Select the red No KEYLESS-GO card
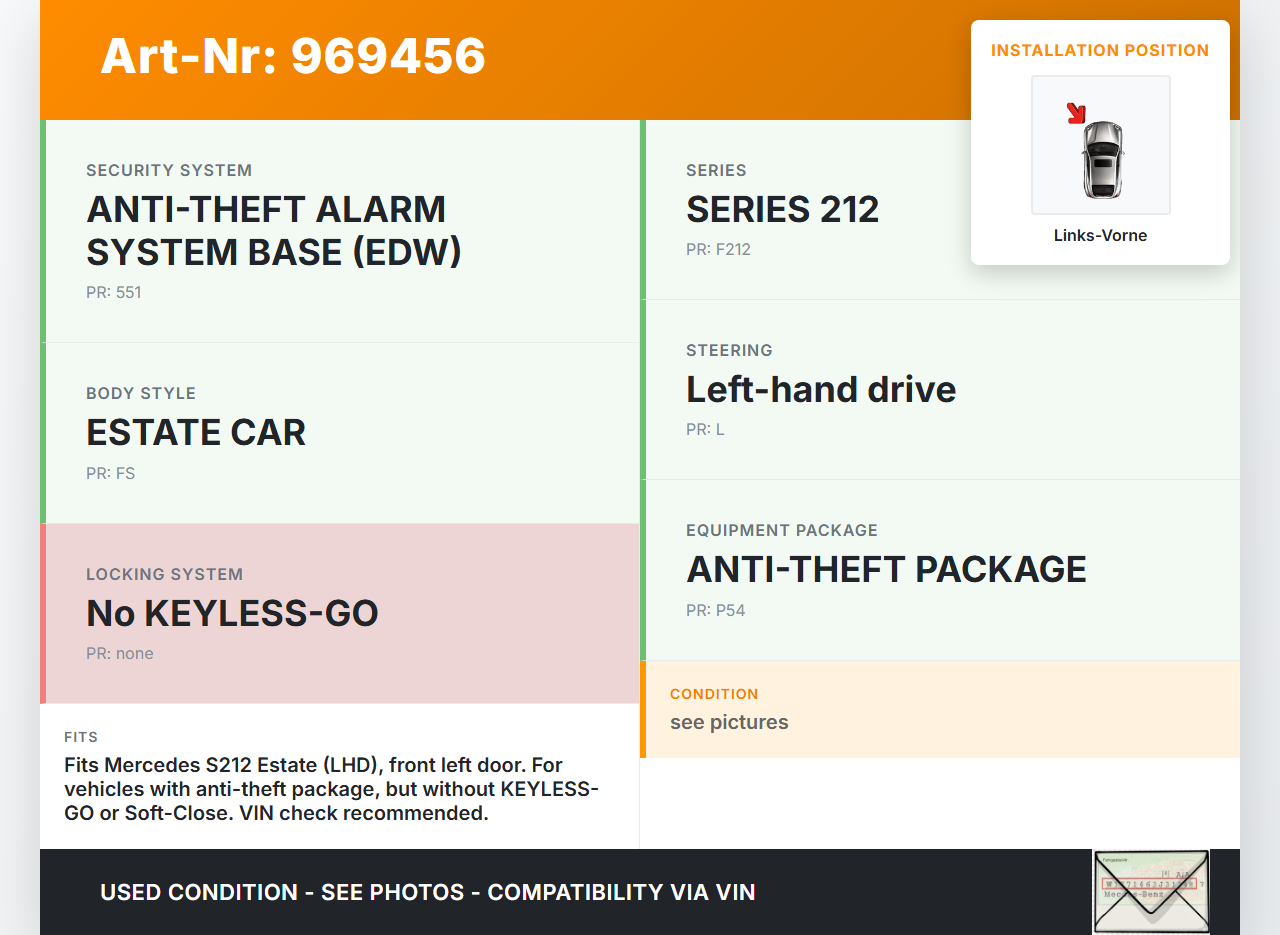The height and width of the screenshot is (935, 1280). coord(340,613)
